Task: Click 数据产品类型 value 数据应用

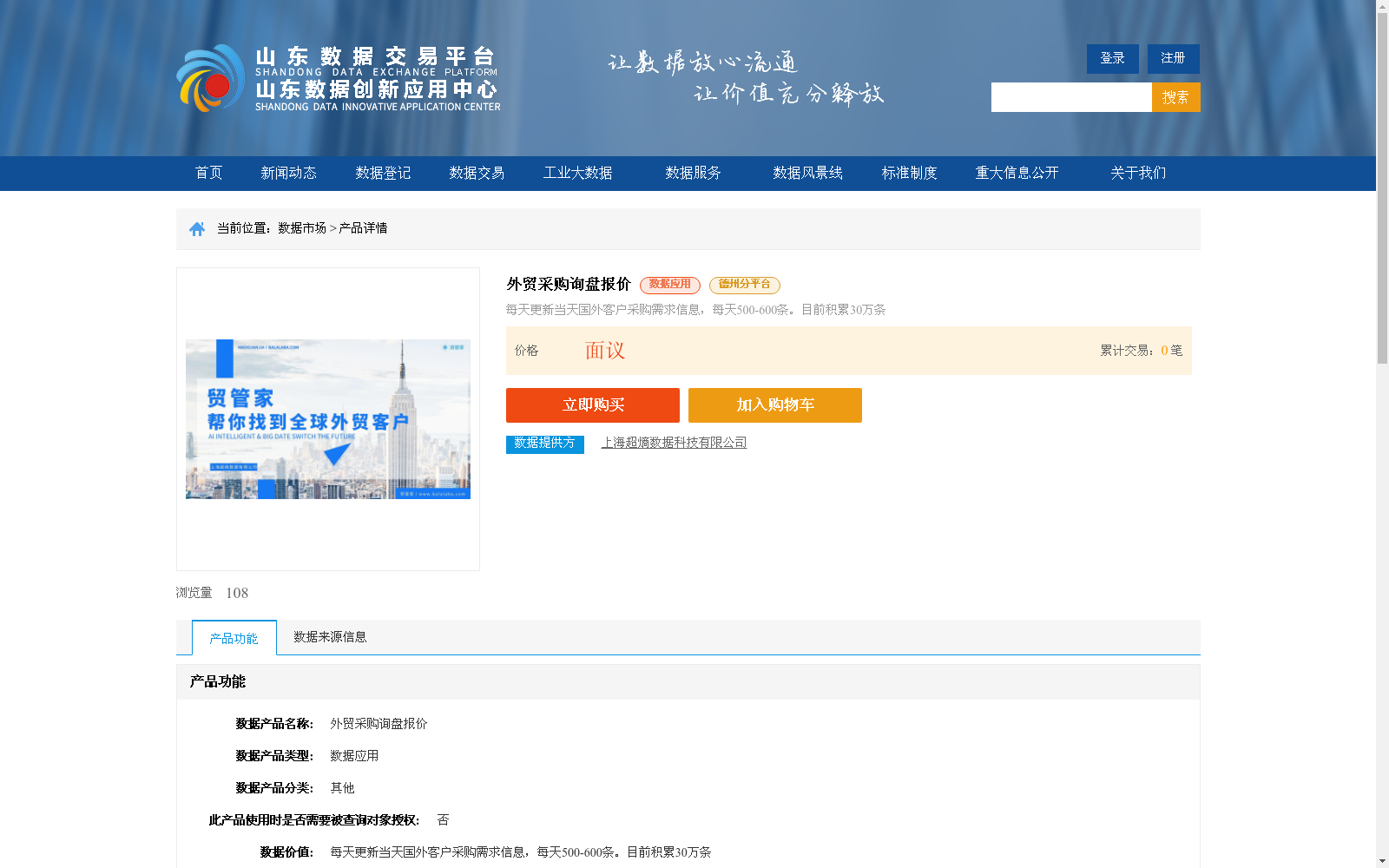Action: coord(354,756)
